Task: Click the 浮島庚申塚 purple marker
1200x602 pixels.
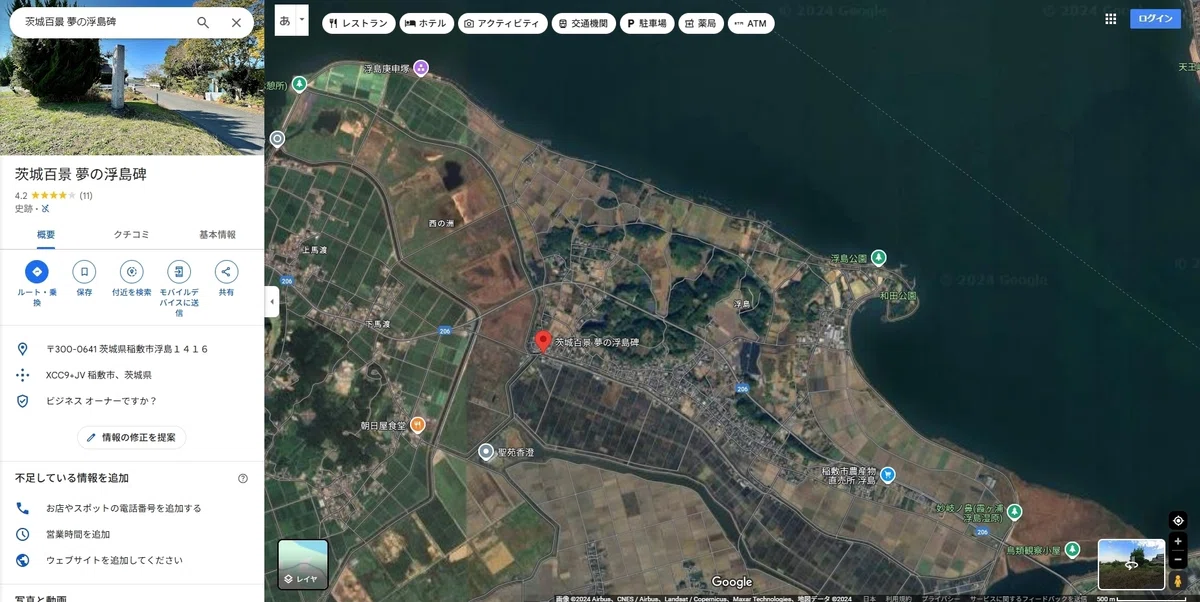Action: click(x=421, y=68)
